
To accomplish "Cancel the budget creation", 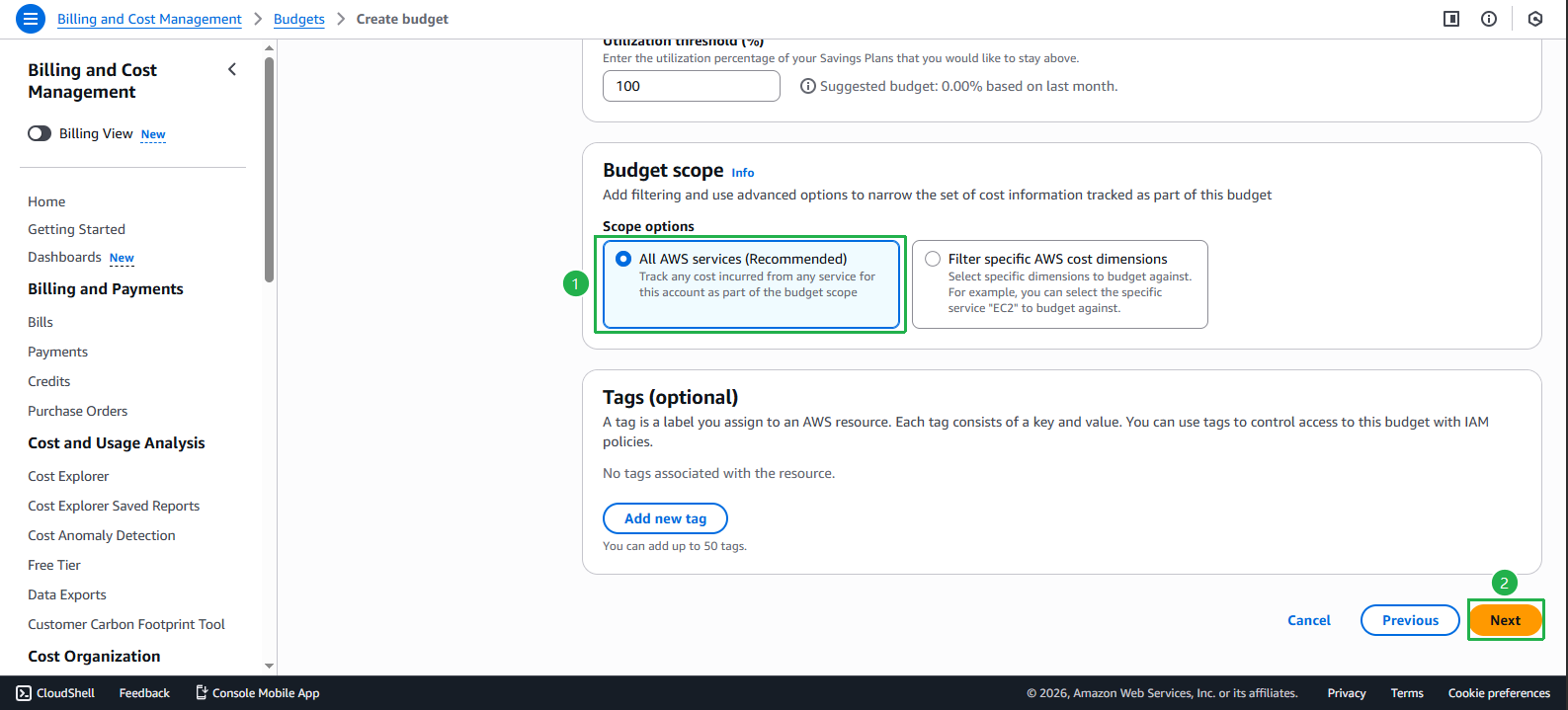I will [1309, 620].
